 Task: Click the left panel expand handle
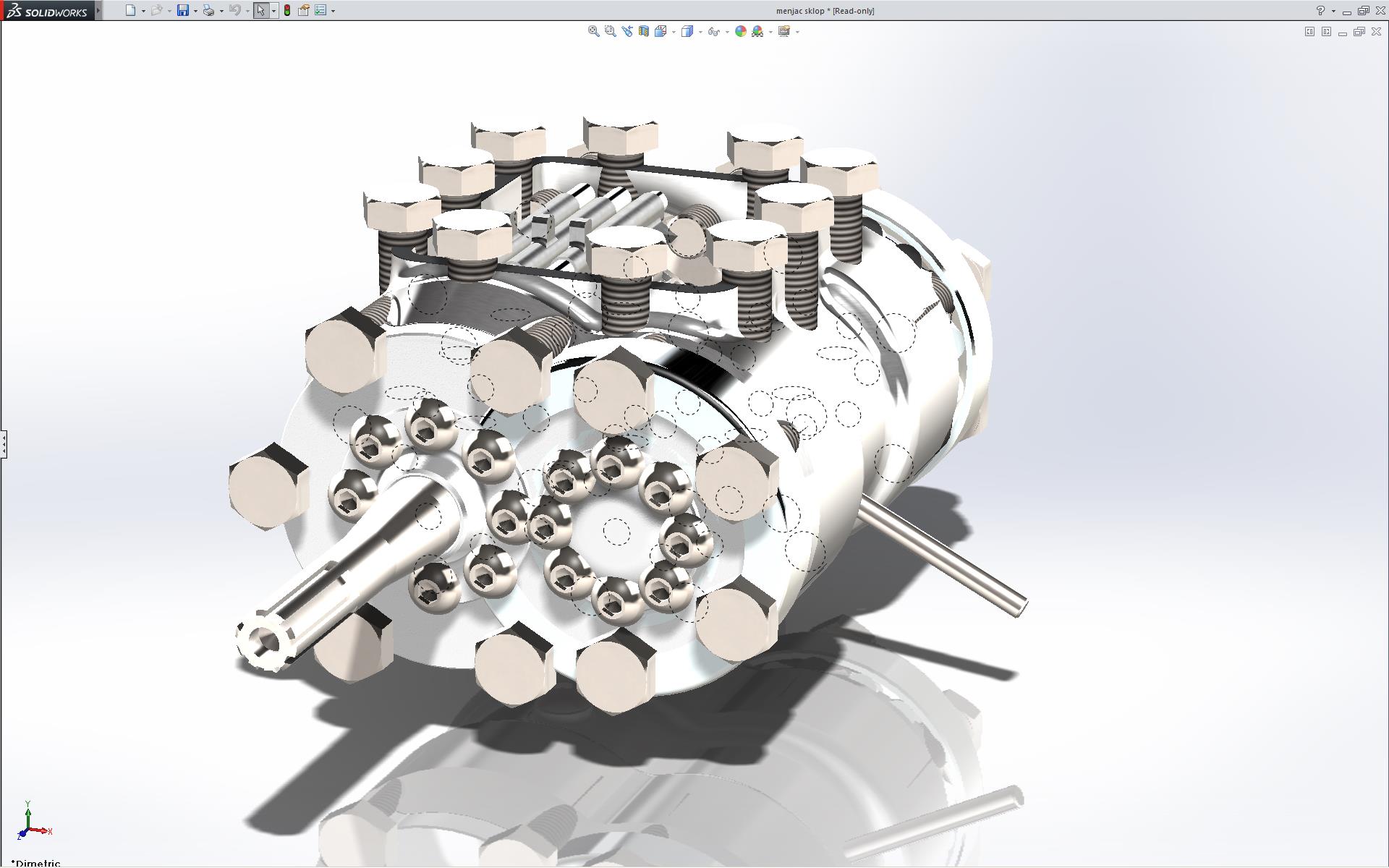click(x=4, y=443)
